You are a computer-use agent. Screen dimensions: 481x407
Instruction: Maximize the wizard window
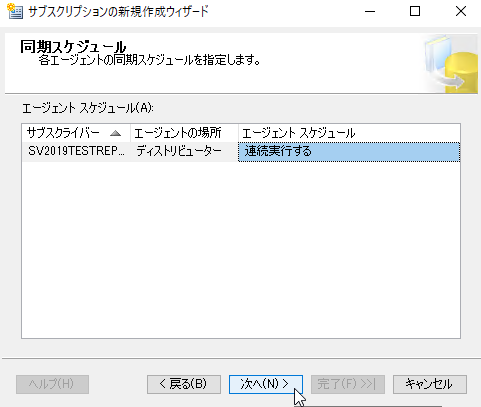click(415, 11)
